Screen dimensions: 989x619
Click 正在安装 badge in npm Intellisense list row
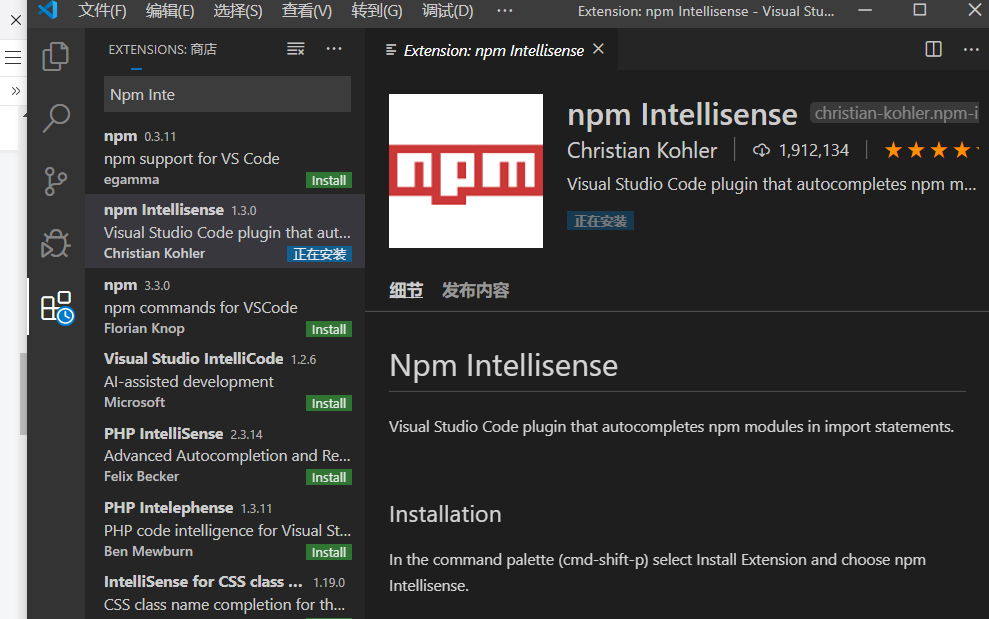point(319,254)
